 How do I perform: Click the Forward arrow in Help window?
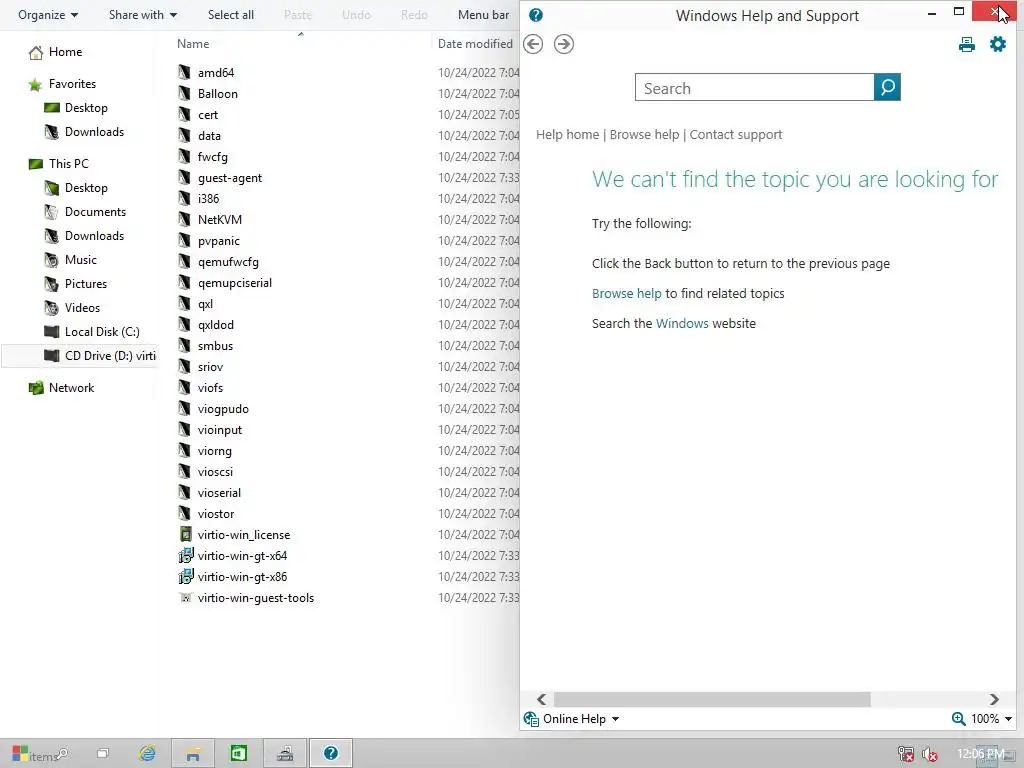point(564,44)
